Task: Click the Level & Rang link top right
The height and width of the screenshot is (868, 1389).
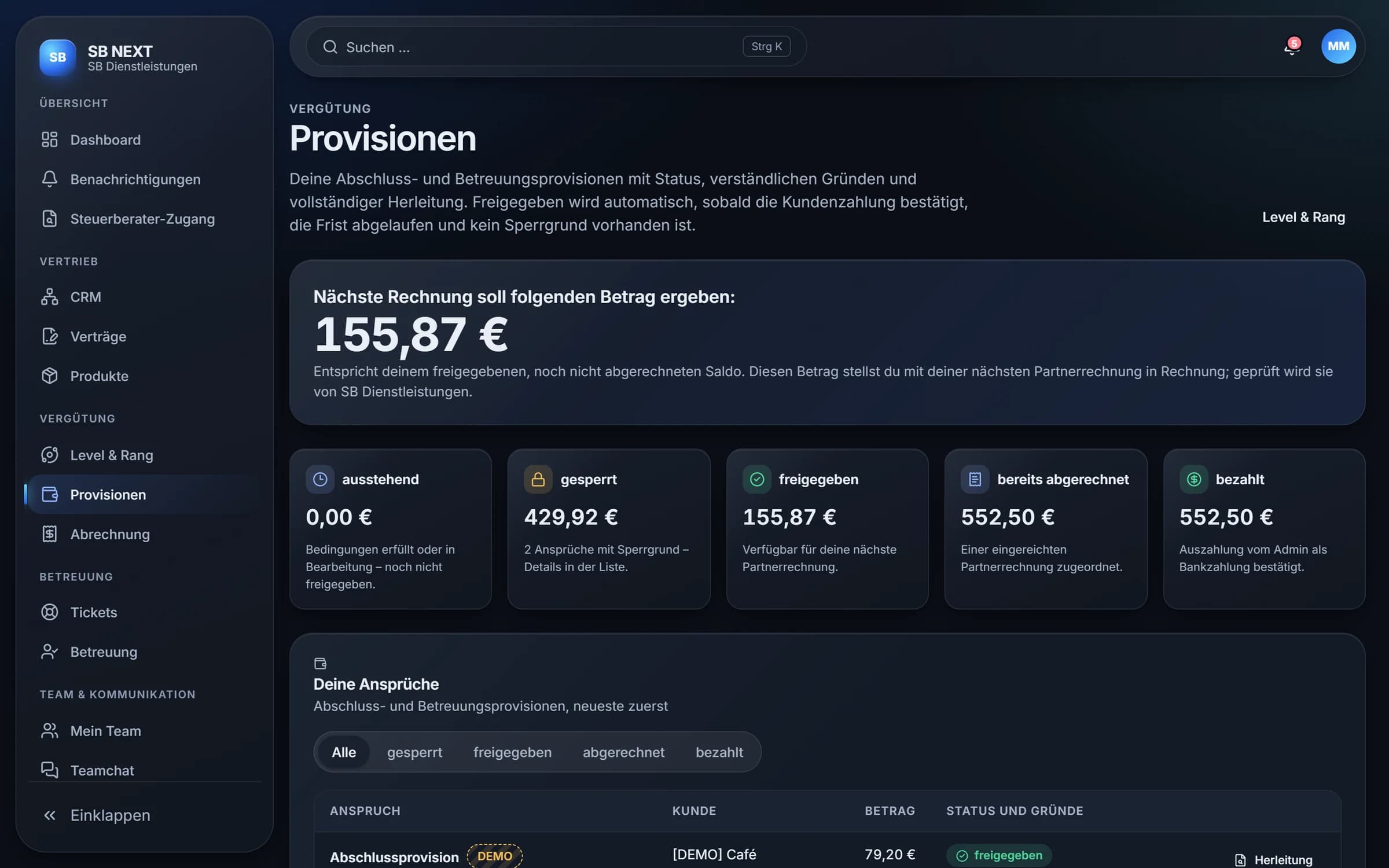Action: [x=1303, y=217]
